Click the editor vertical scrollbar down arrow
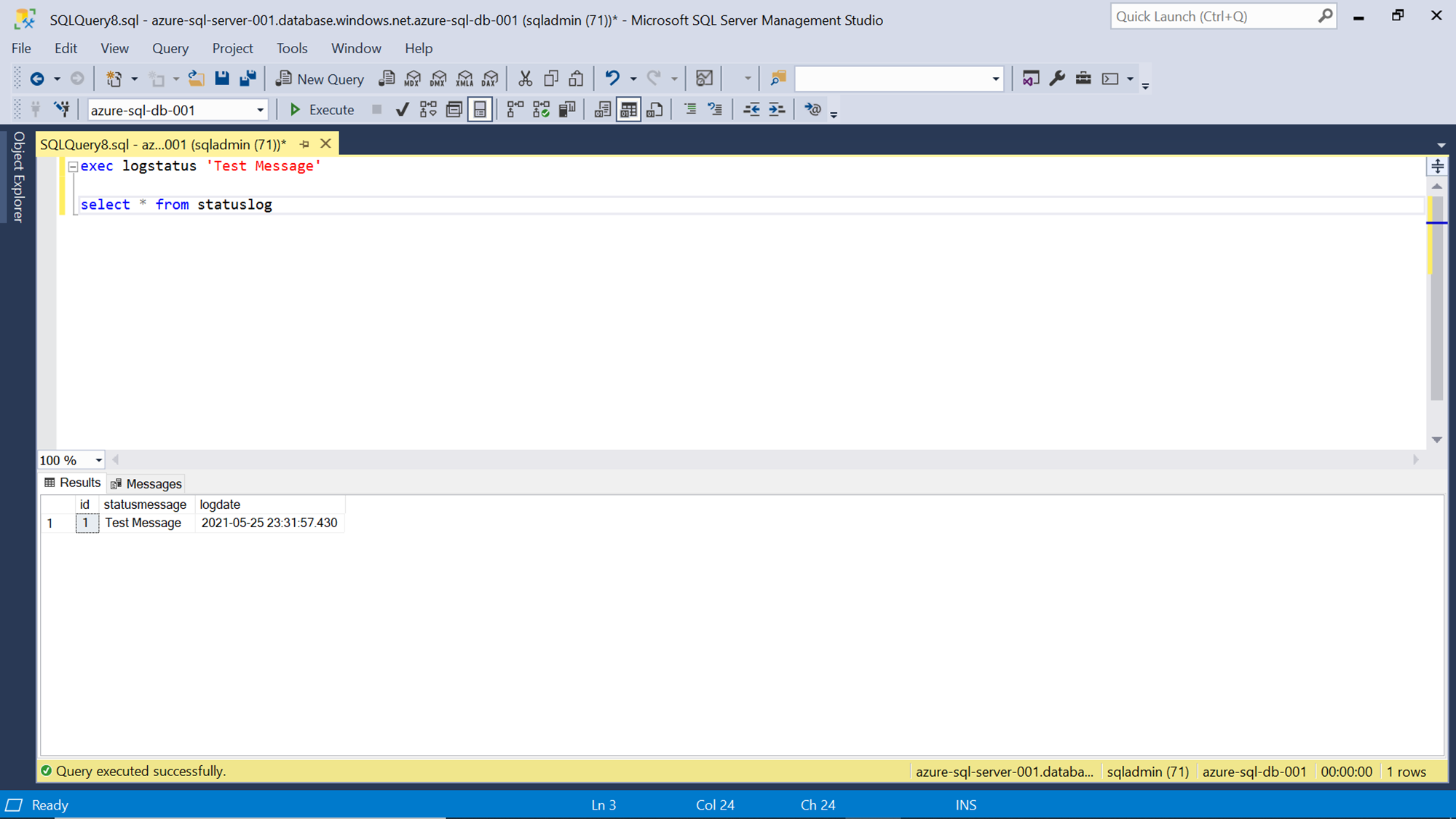The image size is (1456, 819). tap(1436, 440)
